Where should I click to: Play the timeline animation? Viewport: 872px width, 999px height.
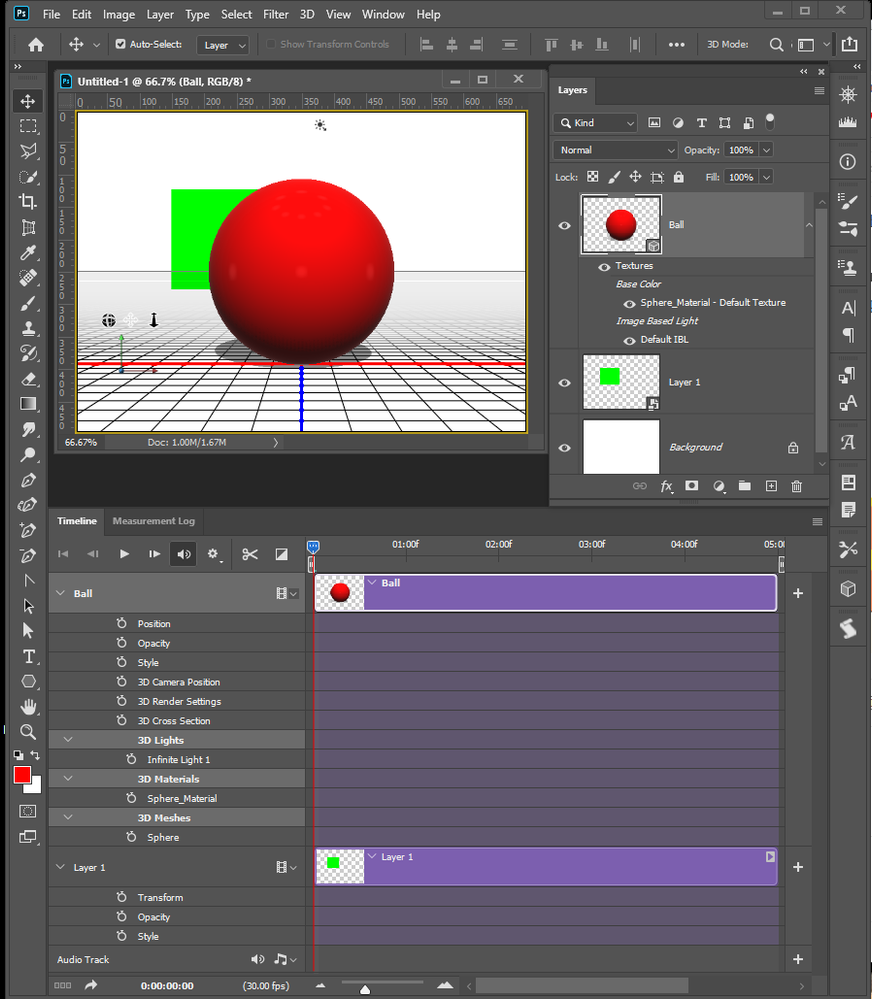point(123,553)
